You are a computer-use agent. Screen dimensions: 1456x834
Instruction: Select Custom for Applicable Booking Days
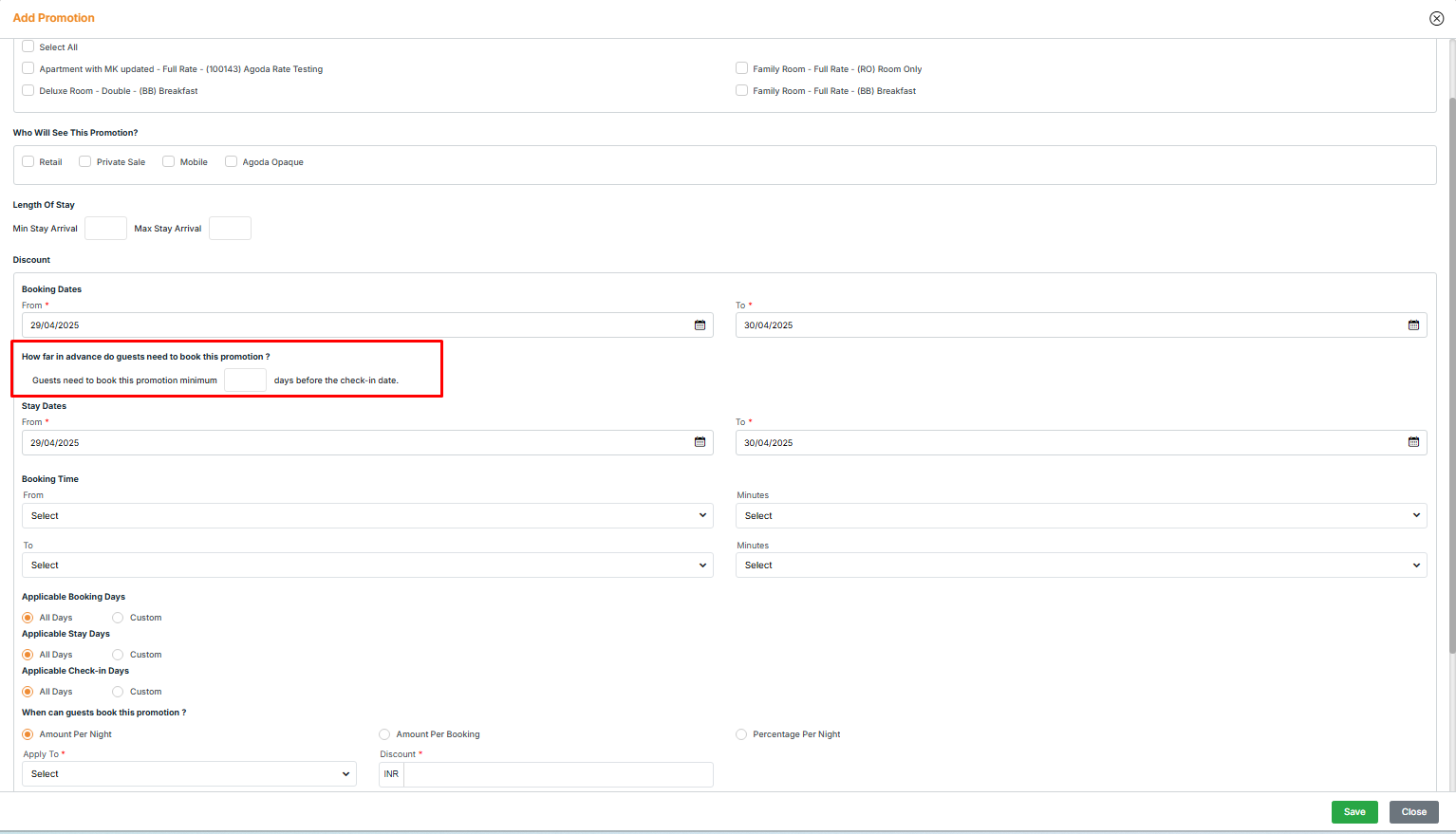click(x=118, y=618)
